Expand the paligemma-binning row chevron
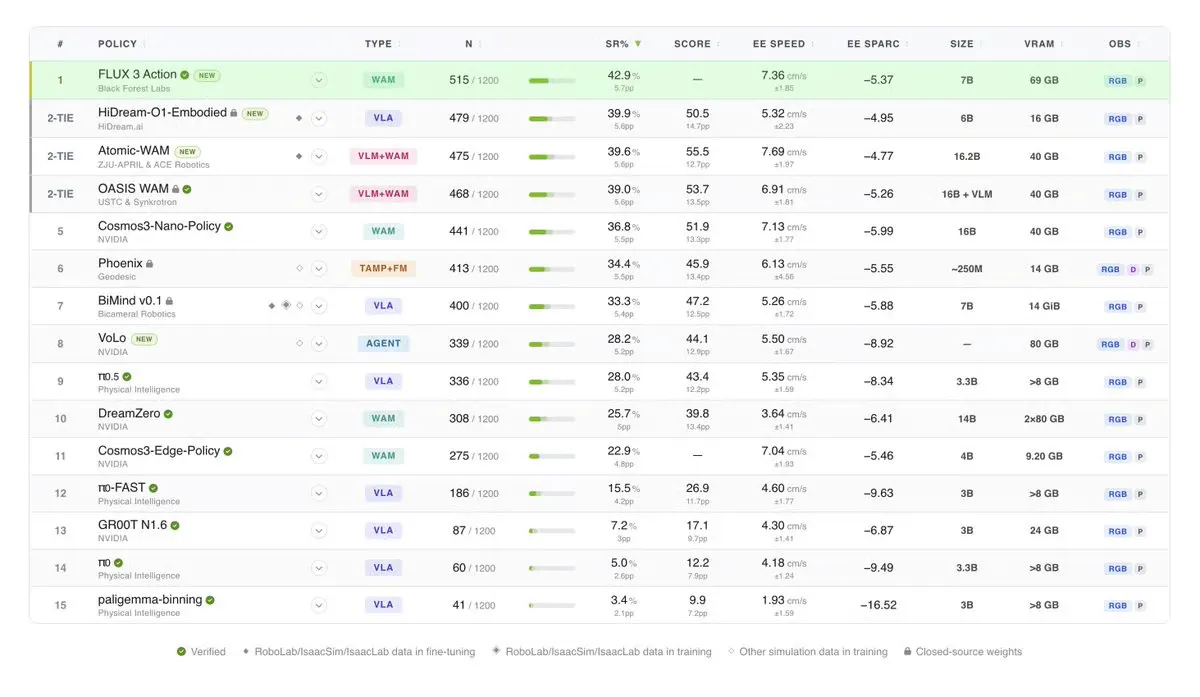The width and height of the screenshot is (1200, 697). (319, 604)
